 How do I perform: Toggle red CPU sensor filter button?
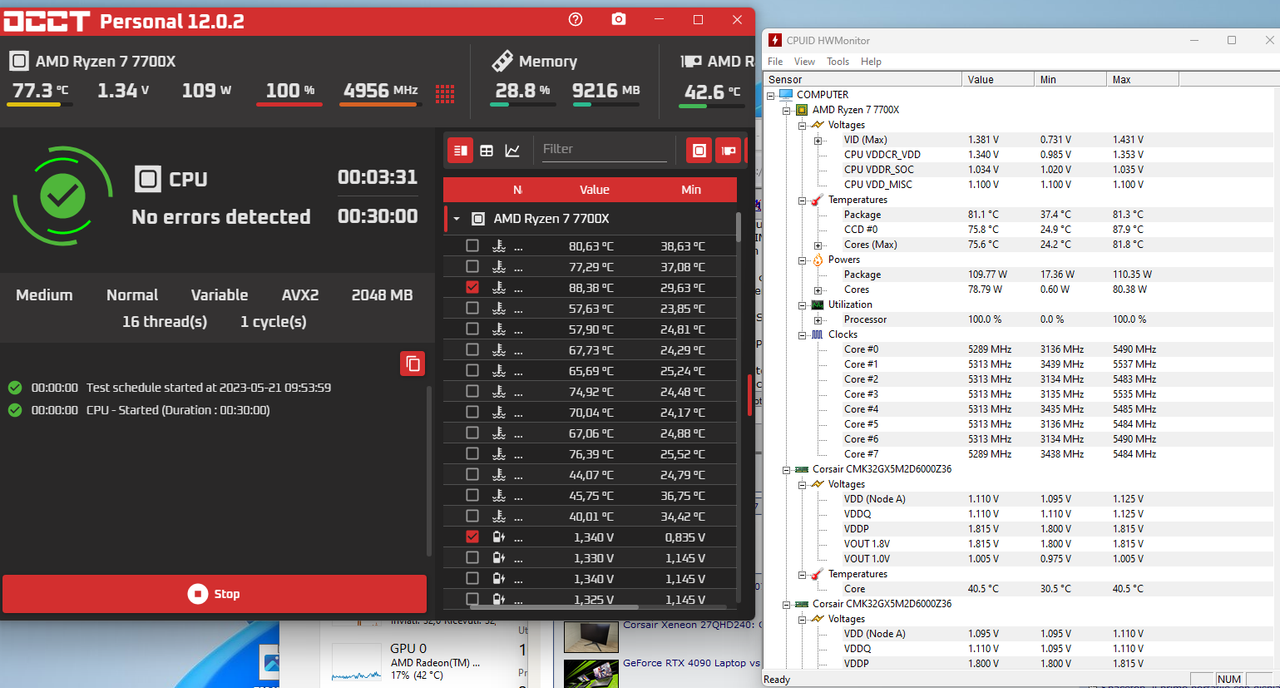(699, 150)
